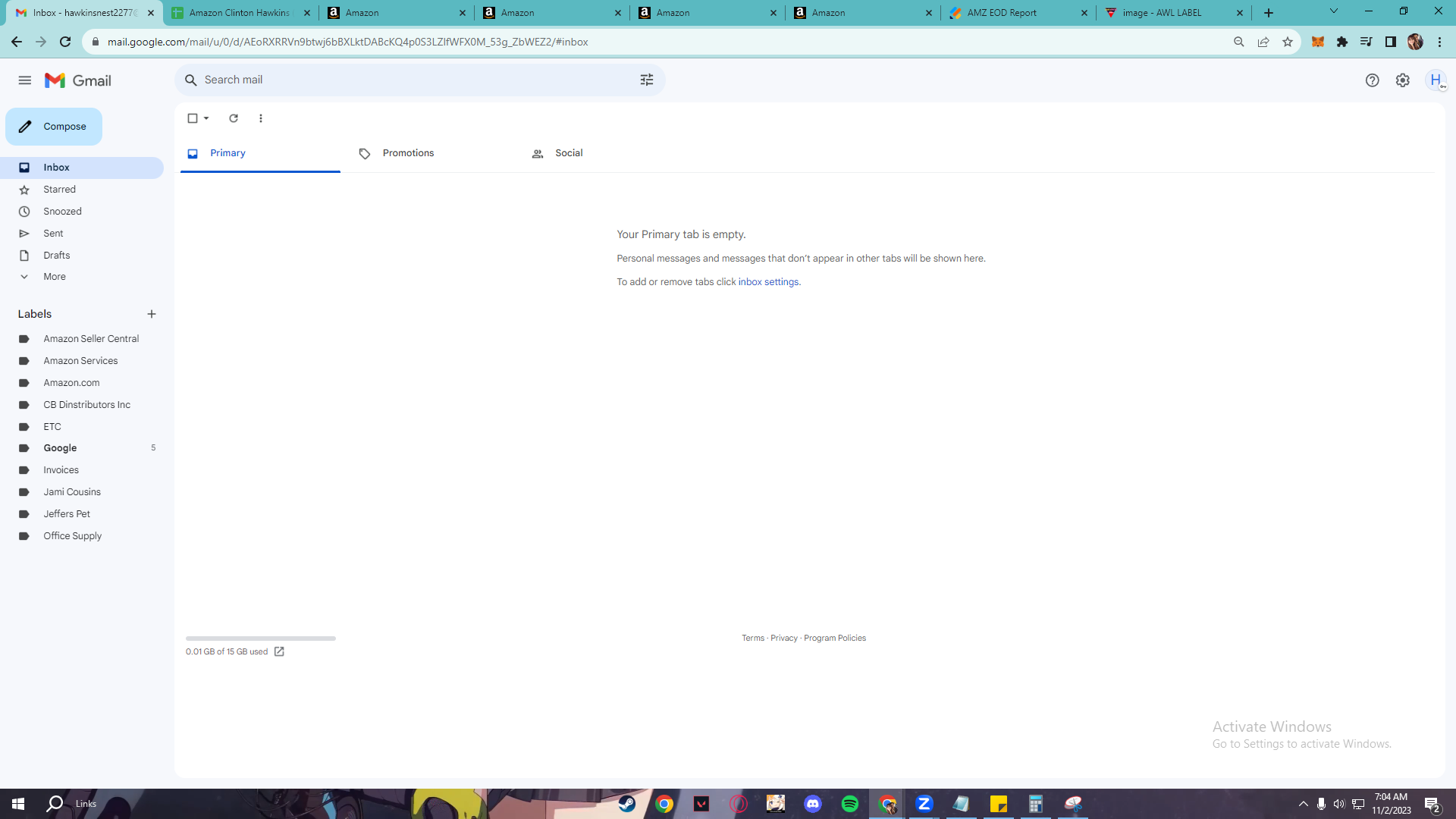1456x819 pixels.
Task: Open Chrome side panel icon
Action: click(x=1391, y=42)
